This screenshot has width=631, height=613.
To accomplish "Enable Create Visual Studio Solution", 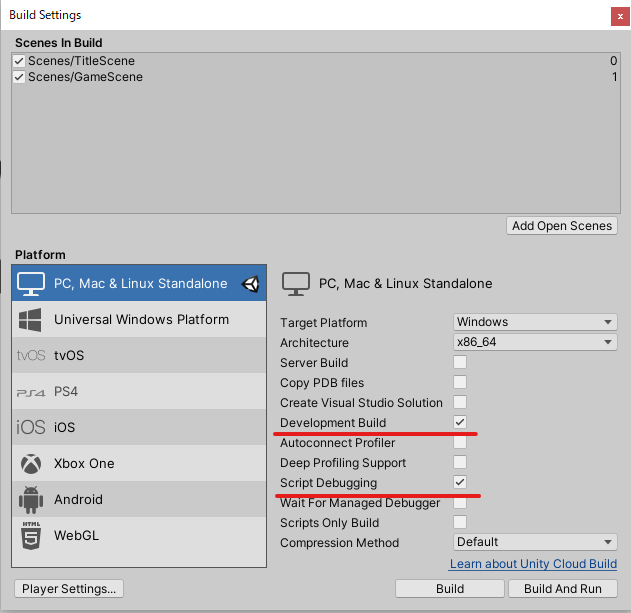I will pyautogui.click(x=460, y=402).
